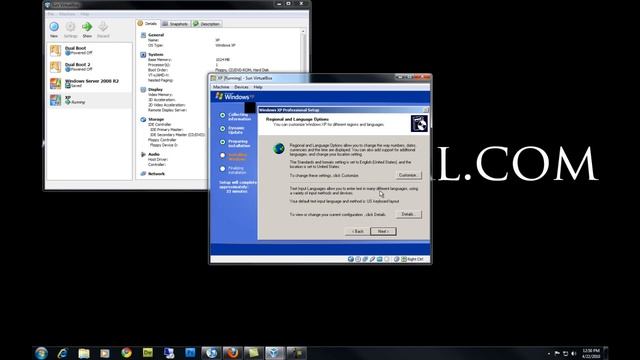Screen dimensions: 640x360
Task: Click the Audio section speaker icon
Action: (x=143, y=154)
